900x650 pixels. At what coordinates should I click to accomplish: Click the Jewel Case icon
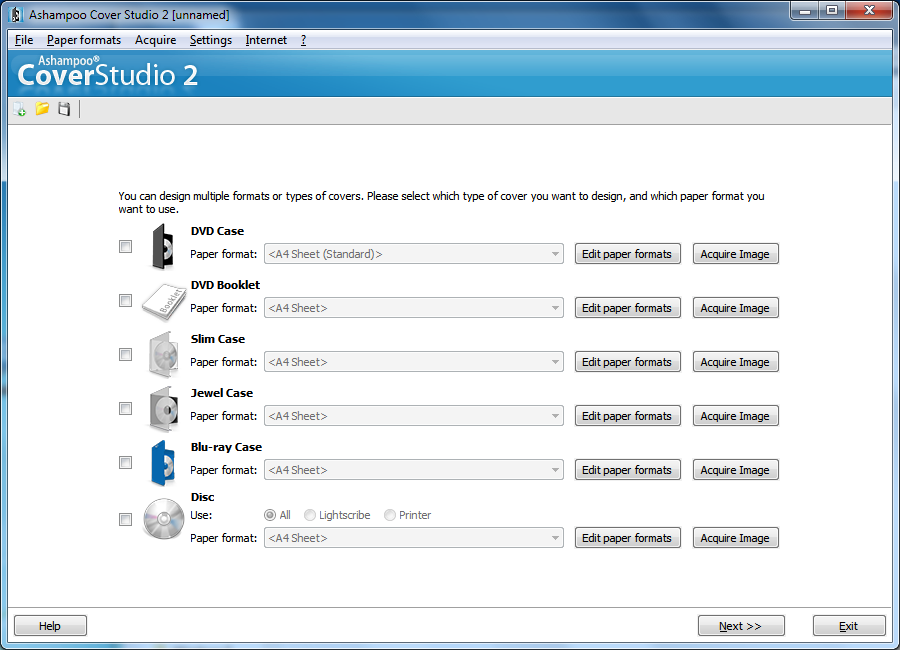[x=164, y=409]
